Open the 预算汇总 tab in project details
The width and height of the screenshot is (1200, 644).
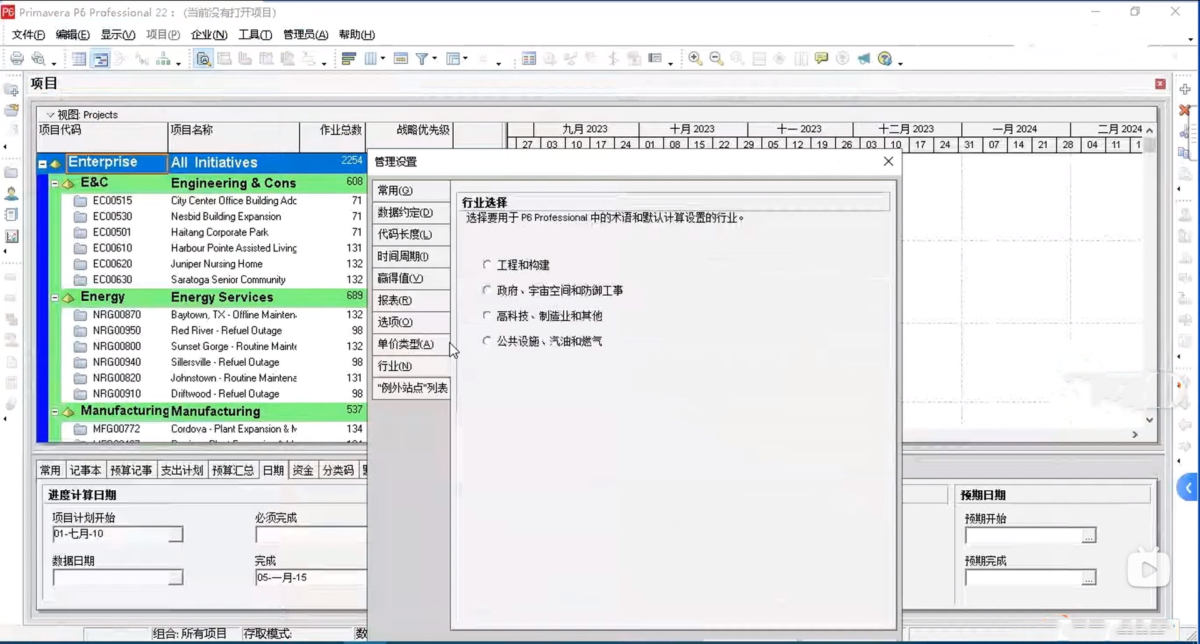click(x=233, y=470)
